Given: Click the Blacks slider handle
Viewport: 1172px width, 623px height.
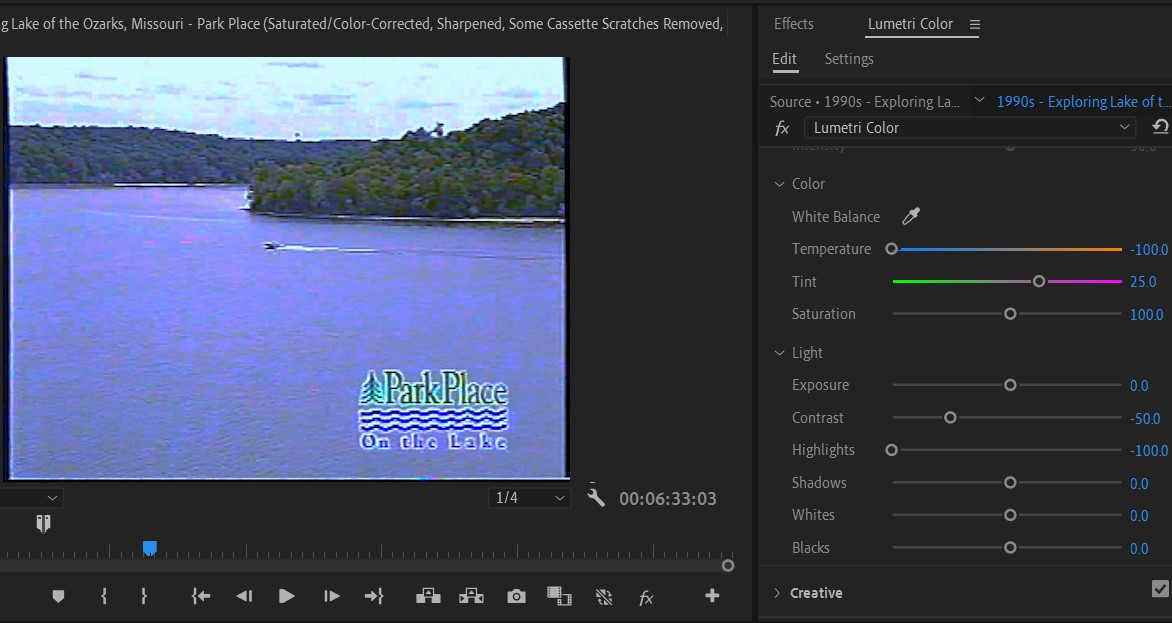Looking at the screenshot, I should coord(1010,548).
